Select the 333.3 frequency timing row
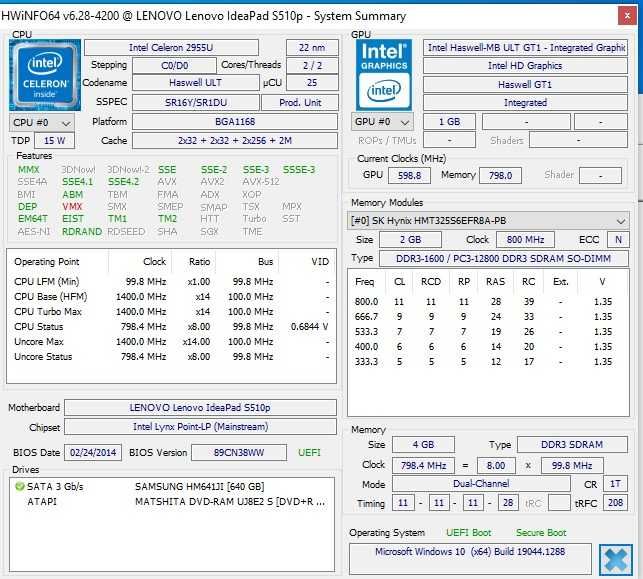643x579 pixels. tap(488, 362)
